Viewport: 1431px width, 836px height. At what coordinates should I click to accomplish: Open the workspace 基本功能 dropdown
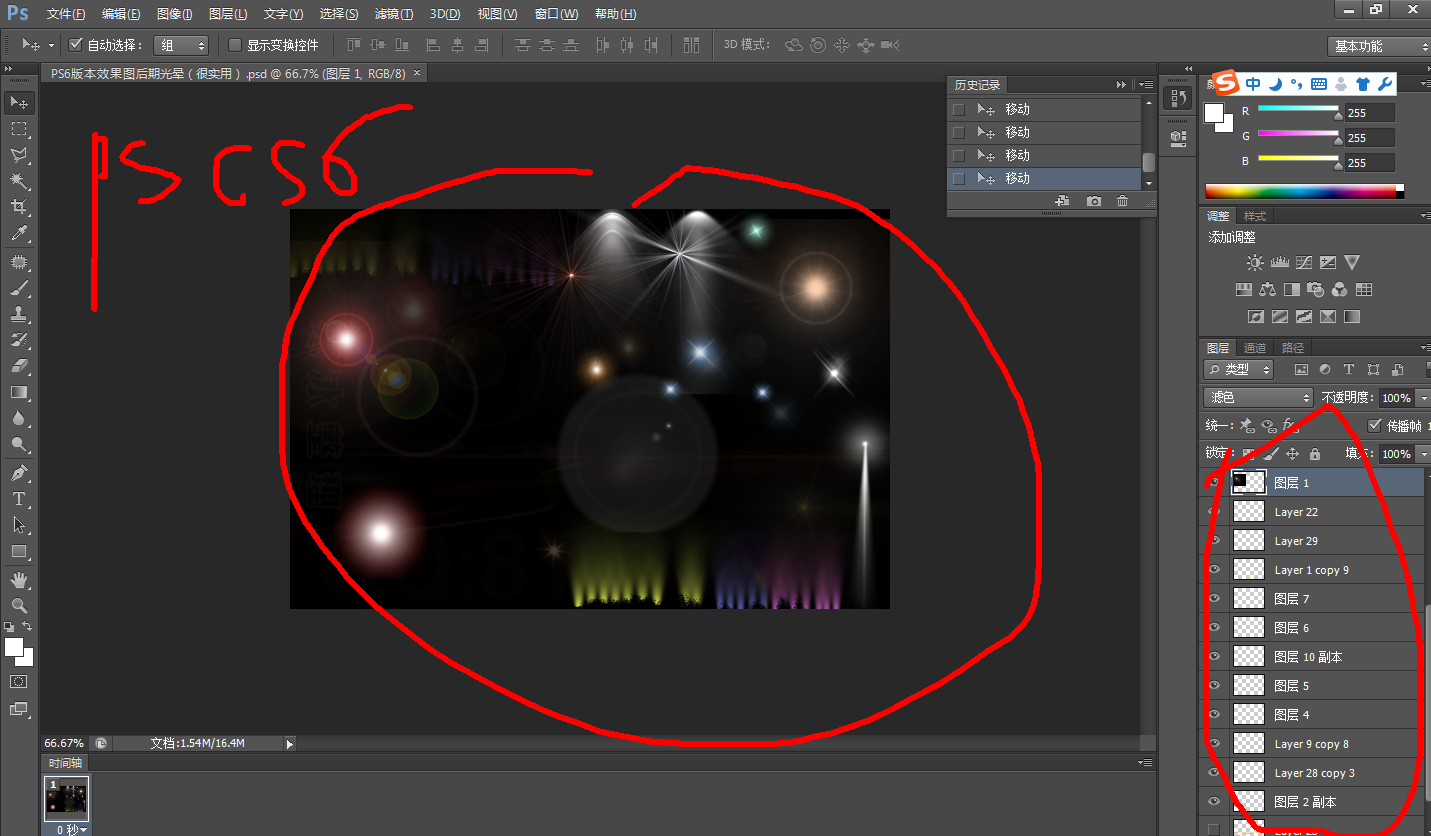coord(1379,46)
